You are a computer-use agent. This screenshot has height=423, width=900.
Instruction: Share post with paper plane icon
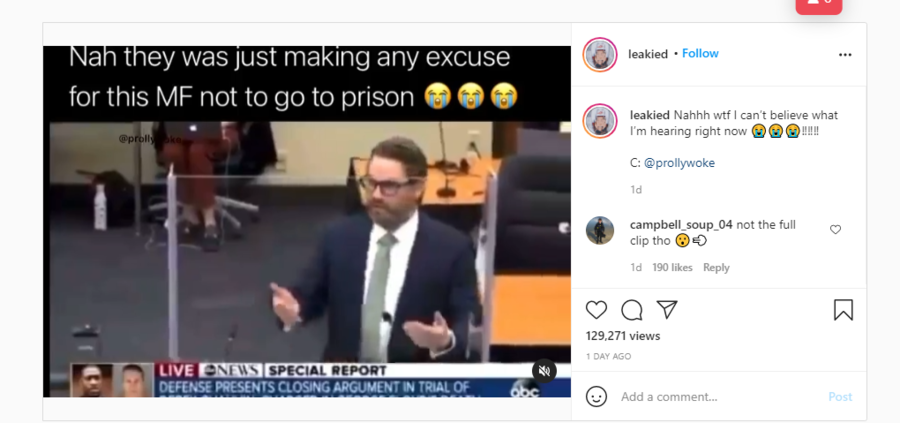[667, 309]
